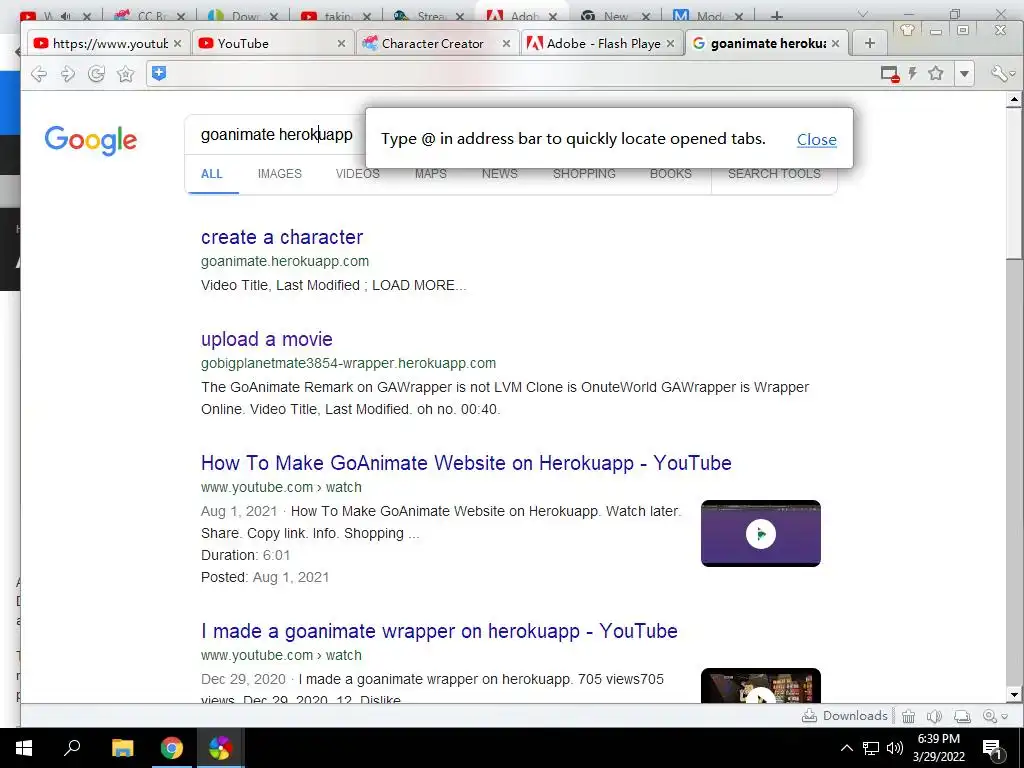This screenshot has height=768, width=1024.
Task: Open 'I made a goanimate wrapper on herokuapp' result
Action: tap(439, 631)
